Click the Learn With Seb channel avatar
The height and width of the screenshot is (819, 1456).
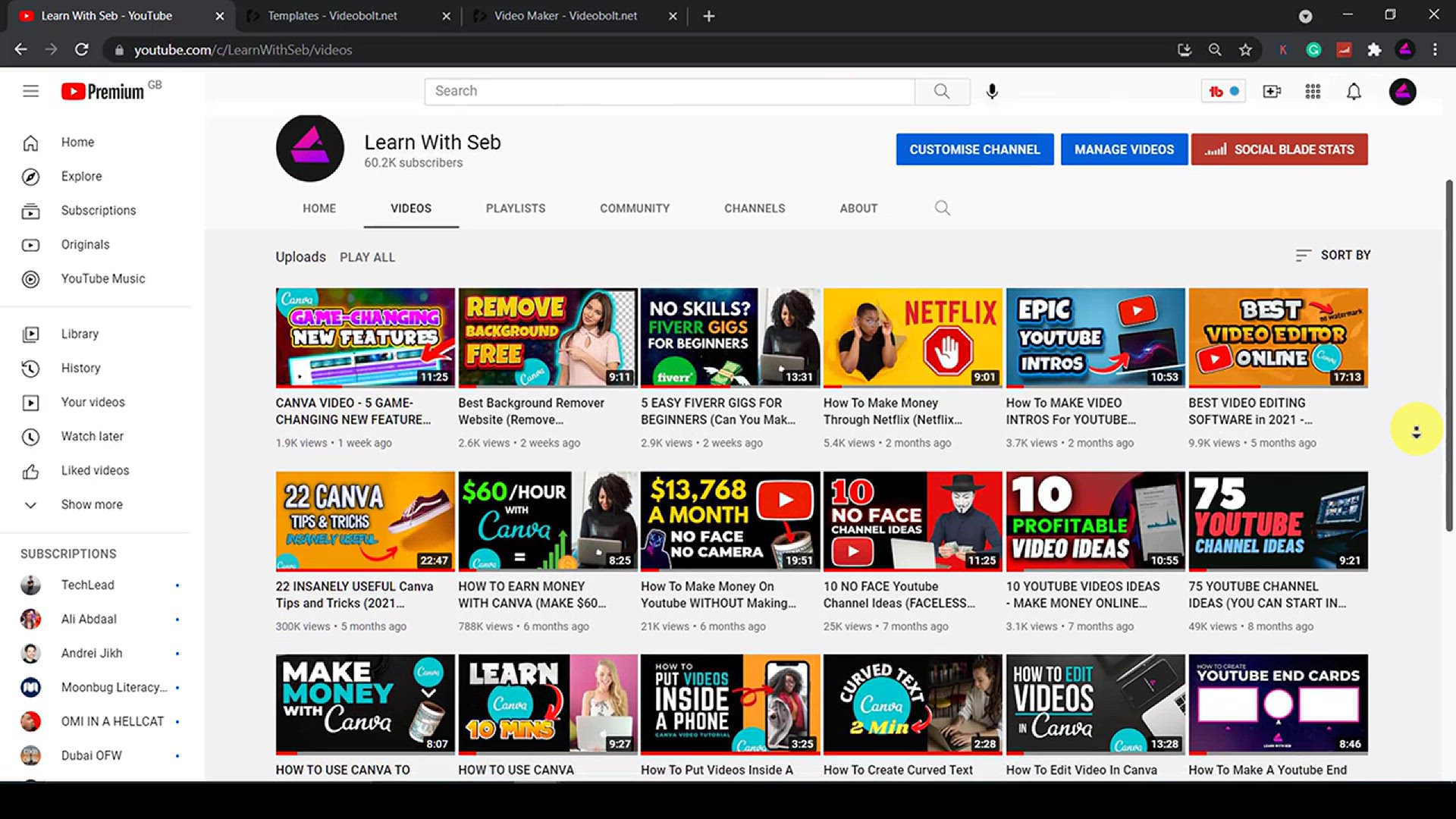(309, 149)
